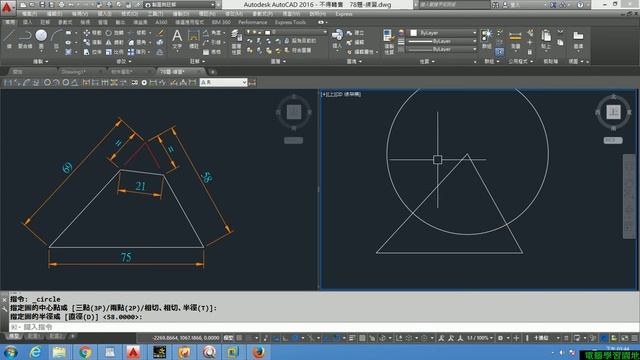Screen dimensions: 640x360
Task: Open the Express menu in menu bar
Action: [x=344, y=14]
